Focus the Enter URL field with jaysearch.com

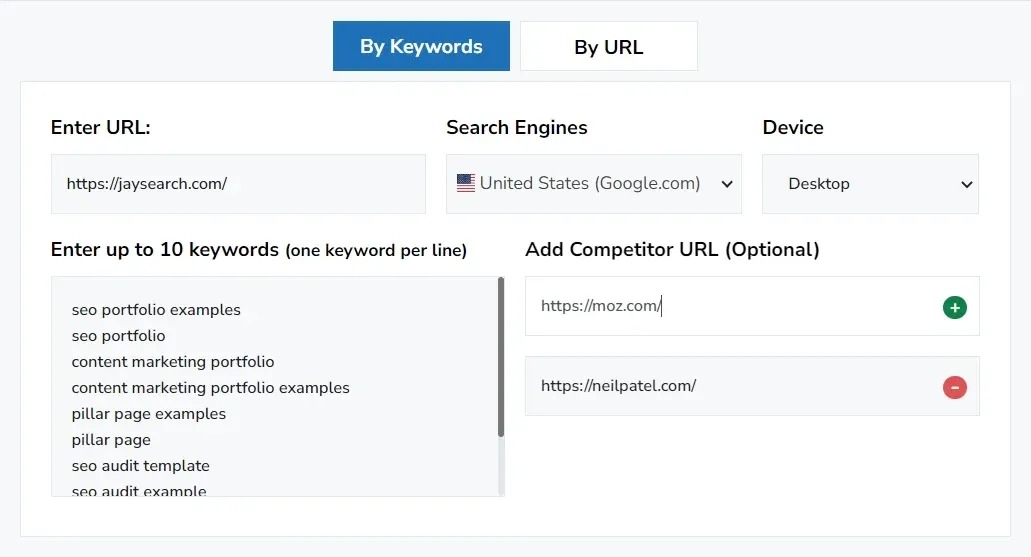(x=238, y=184)
